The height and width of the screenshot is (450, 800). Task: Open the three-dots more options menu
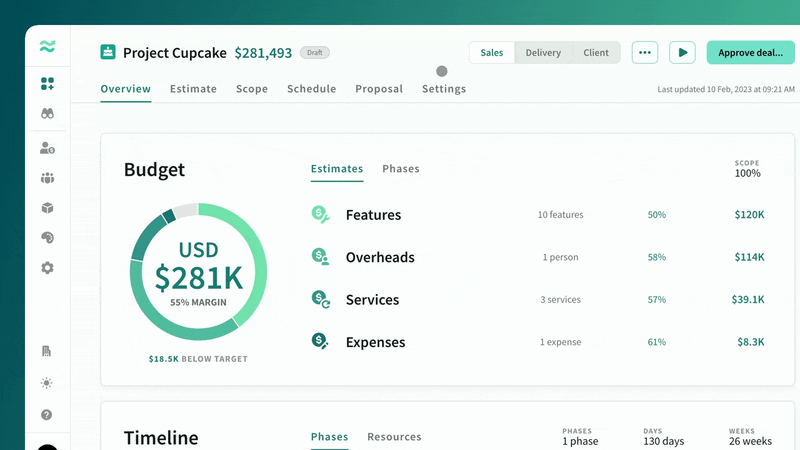[x=645, y=53]
